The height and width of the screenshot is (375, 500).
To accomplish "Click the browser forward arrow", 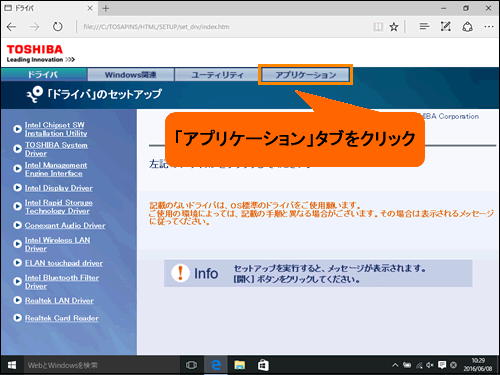I will click(35, 27).
